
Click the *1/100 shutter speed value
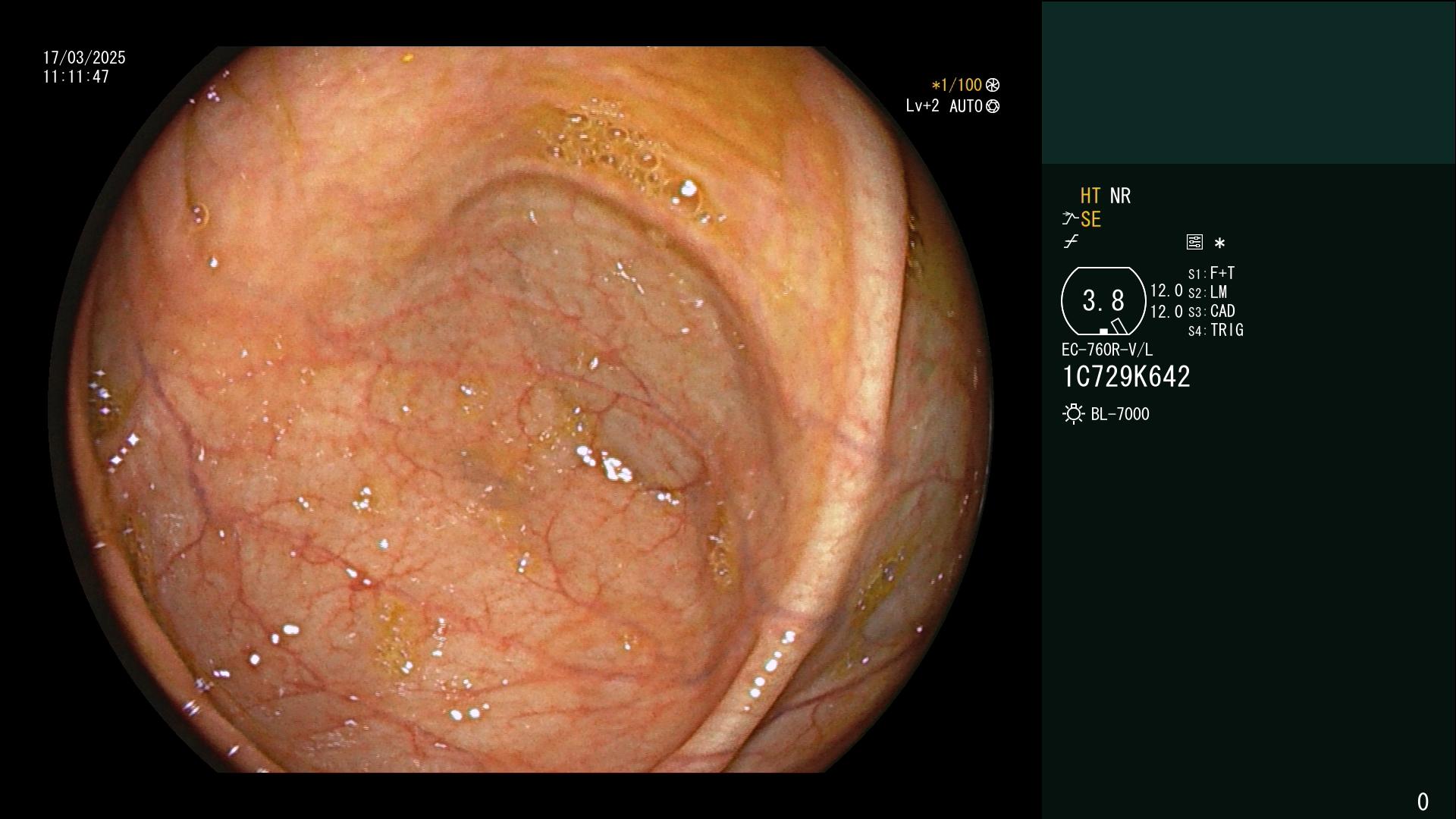tap(957, 85)
